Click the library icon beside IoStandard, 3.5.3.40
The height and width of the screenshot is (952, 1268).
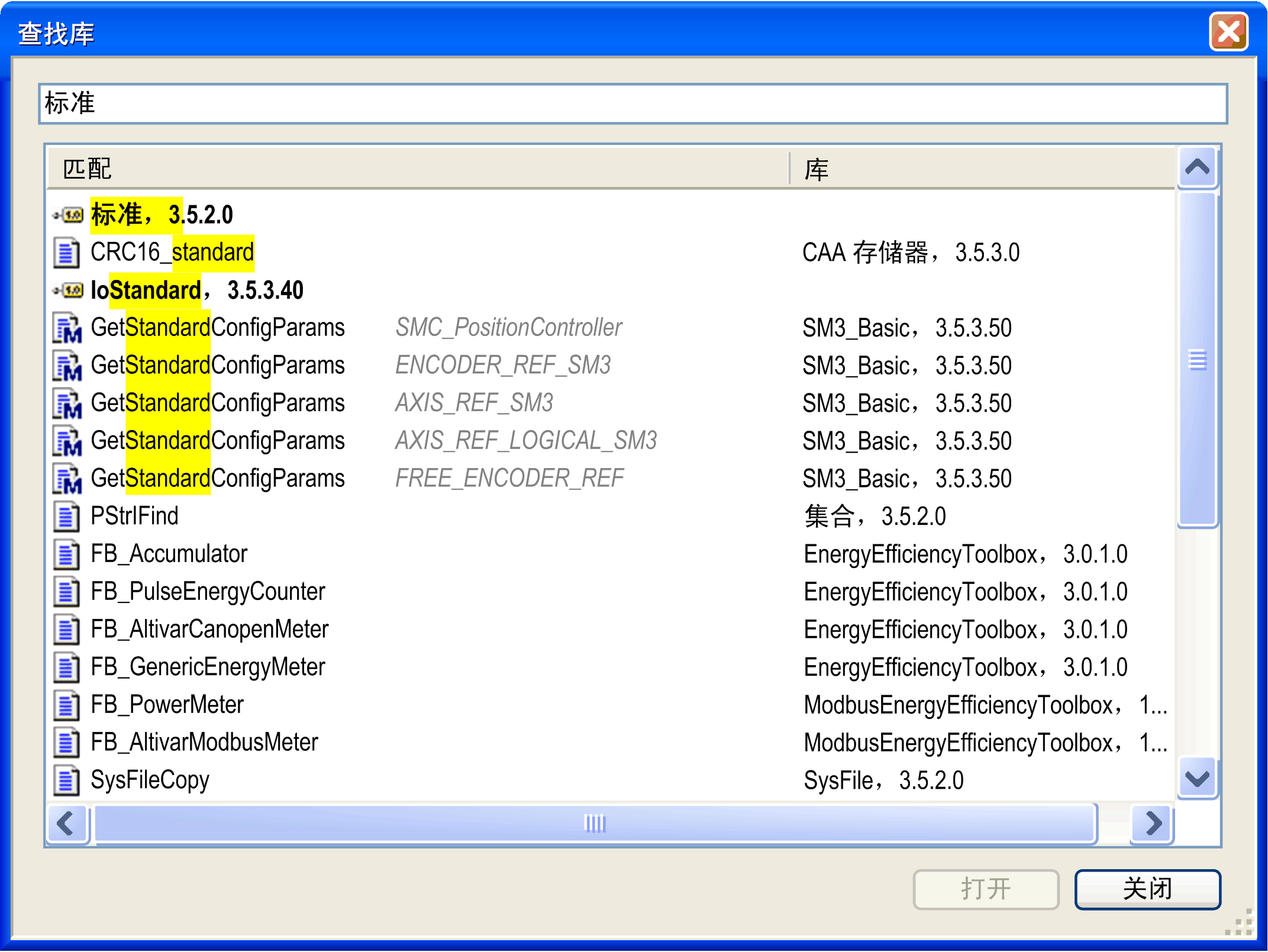tap(69, 291)
